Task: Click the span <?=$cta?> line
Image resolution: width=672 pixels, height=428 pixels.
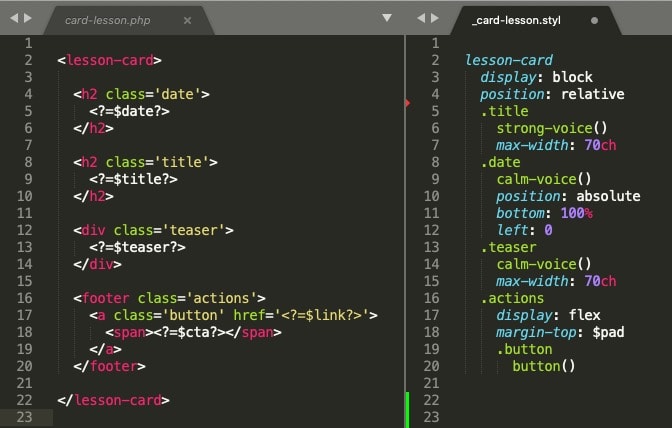Action: pyautogui.click(x=193, y=332)
